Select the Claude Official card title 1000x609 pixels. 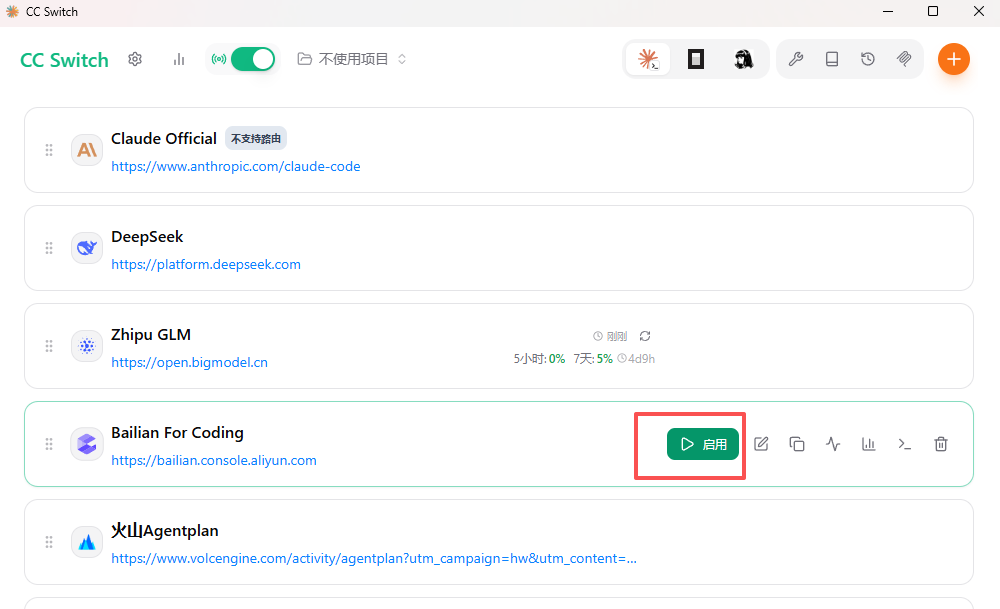(164, 138)
